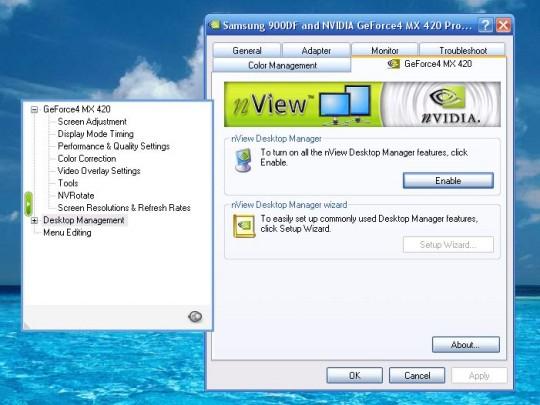540x405 pixels.
Task: Switch to the Adapter tab
Action: tap(316, 51)
